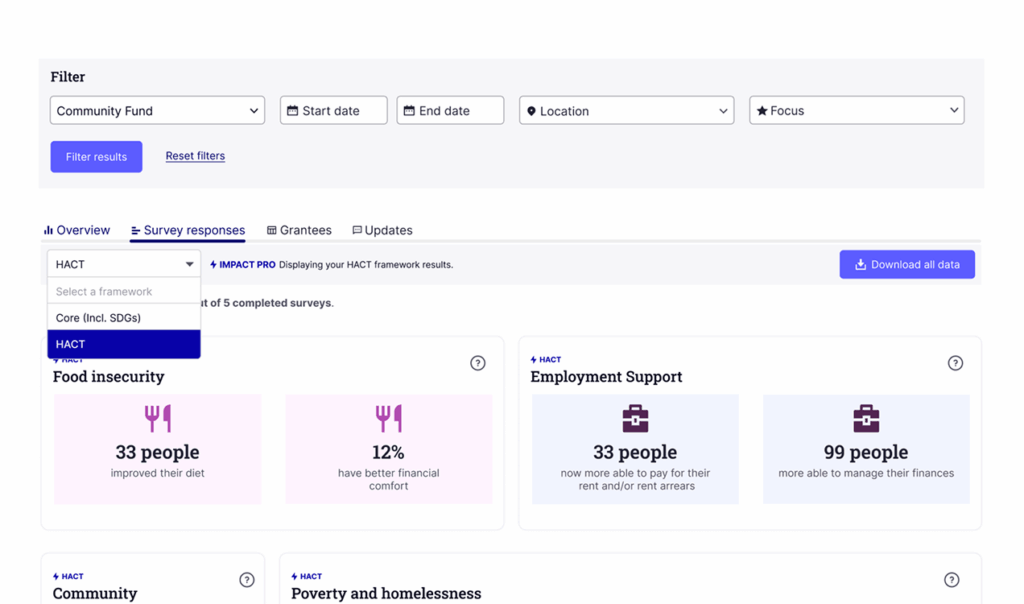Click the Food insecurity help question-mark icon
Viewport: 1024px width, 604px height.
click(477, 363)
